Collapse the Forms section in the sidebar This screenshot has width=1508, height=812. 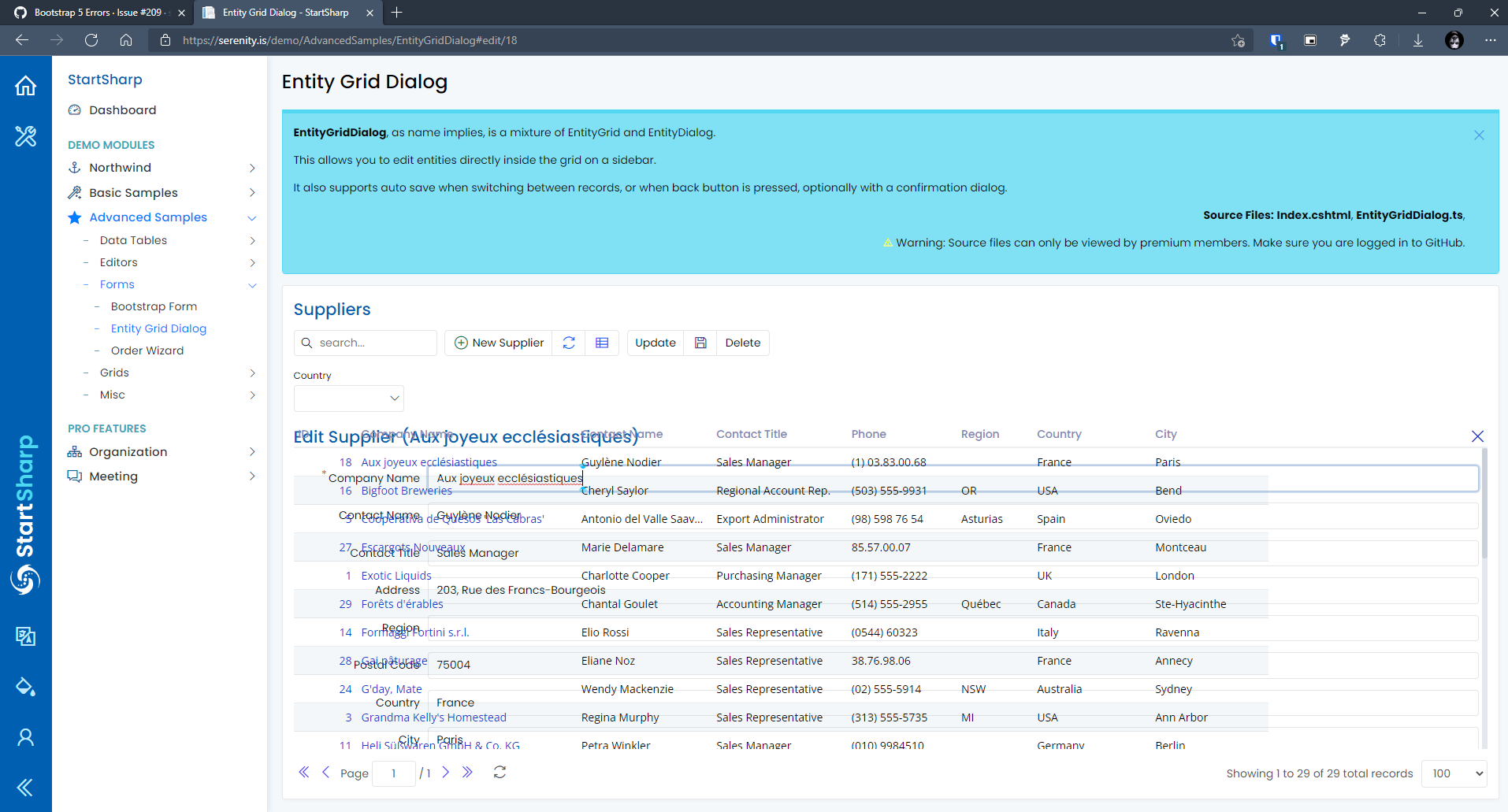coord(252,284)
